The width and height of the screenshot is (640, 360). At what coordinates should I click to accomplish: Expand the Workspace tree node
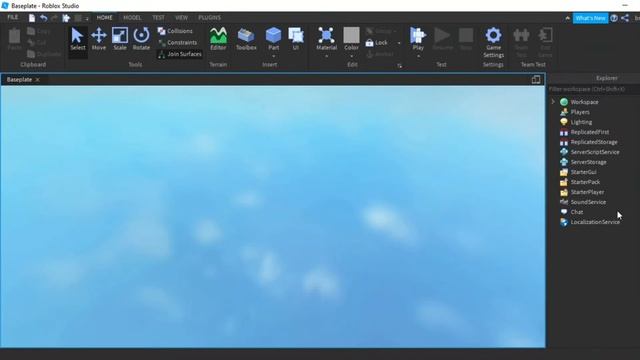tap(553, 102)
